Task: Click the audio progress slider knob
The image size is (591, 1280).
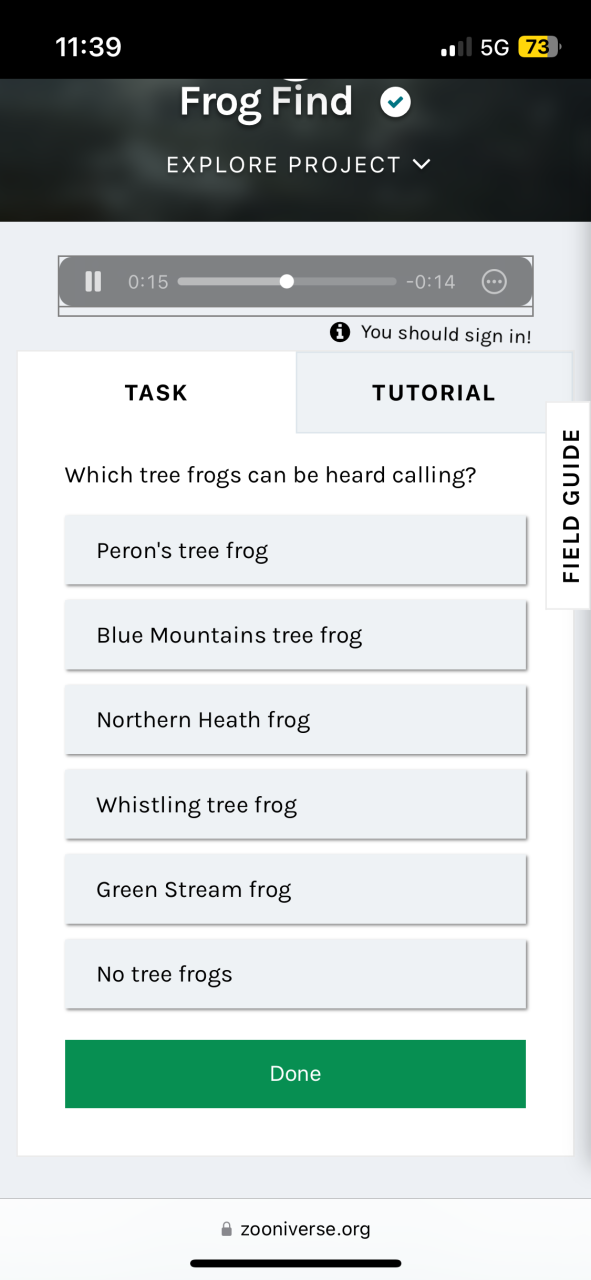Action: 287,282
